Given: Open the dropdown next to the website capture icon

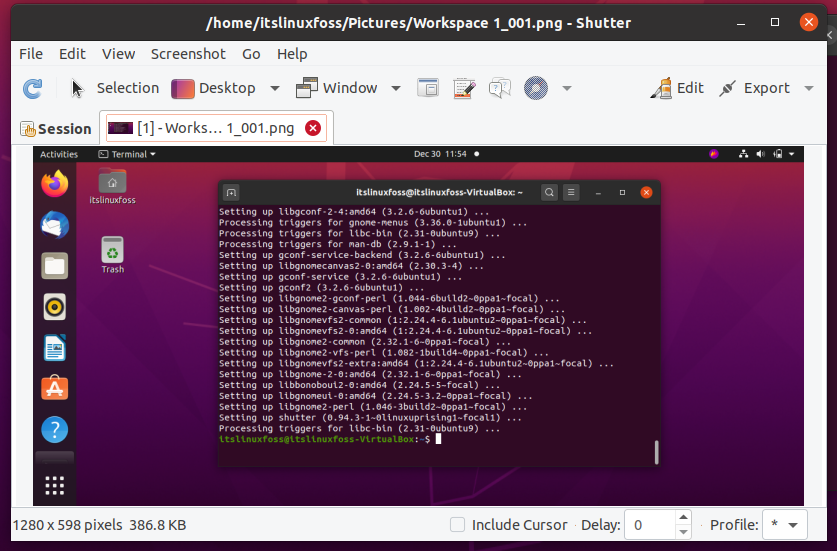Looking at the screenshot, I should [567, 88].
